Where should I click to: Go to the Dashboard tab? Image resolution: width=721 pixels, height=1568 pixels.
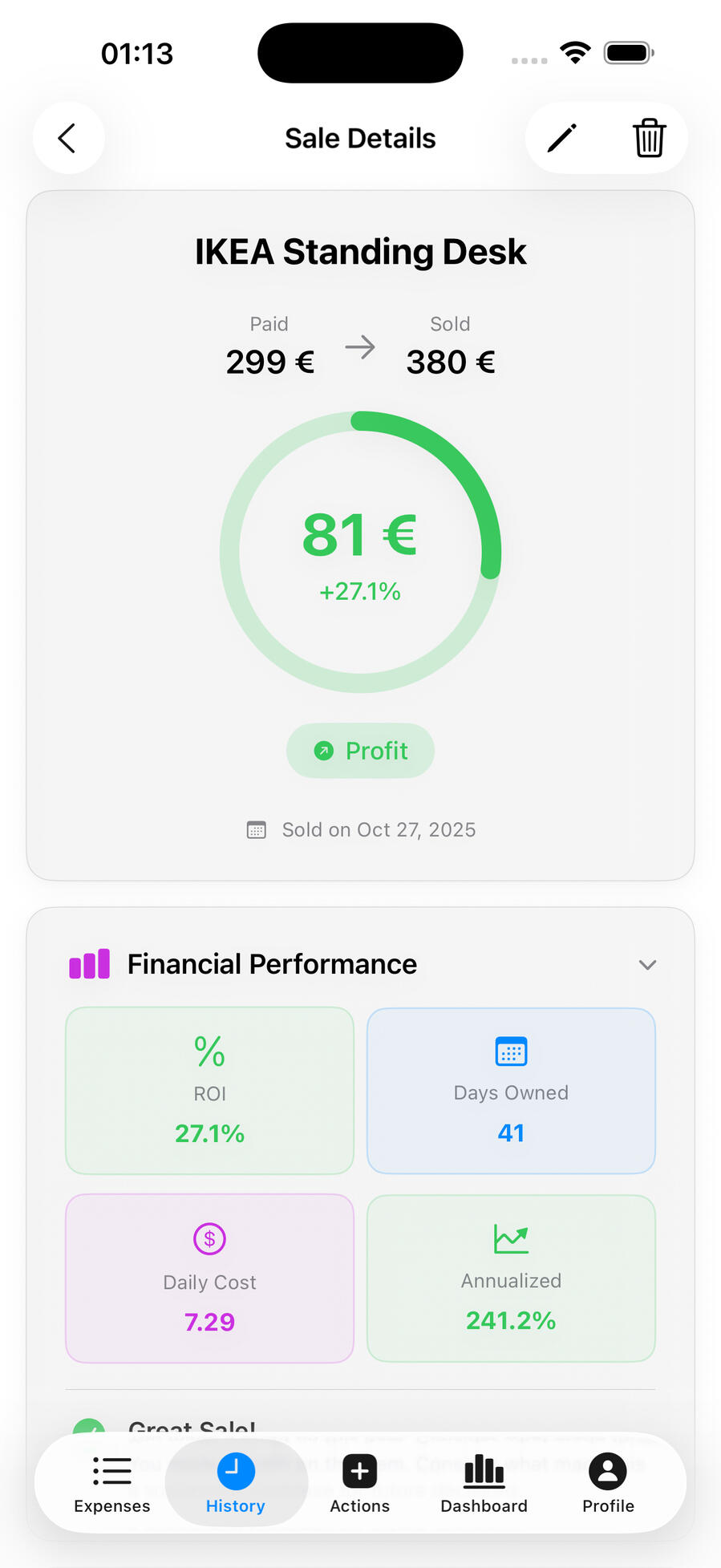point(484,1484)
